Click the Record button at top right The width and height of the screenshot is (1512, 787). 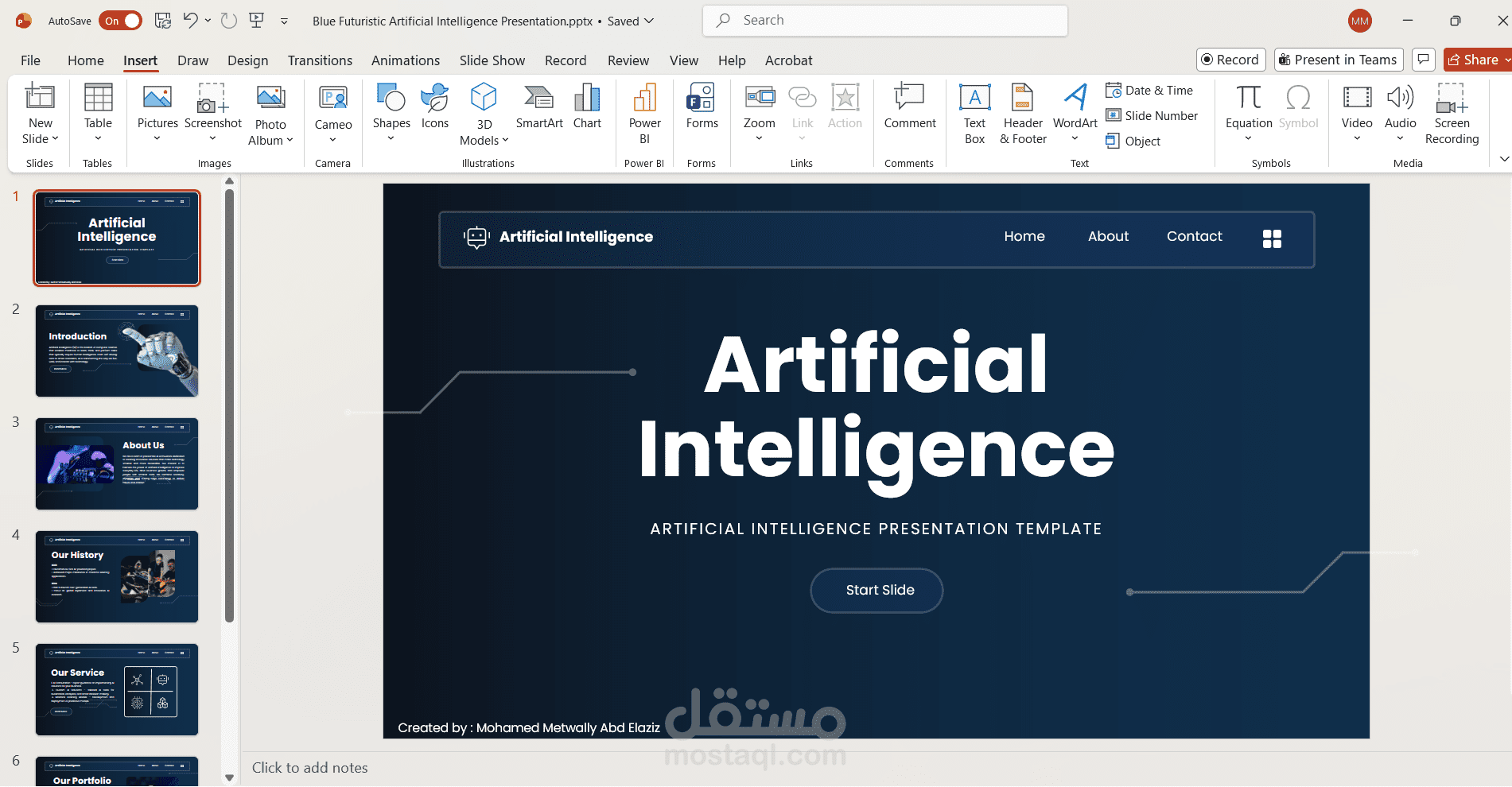pyautogui.click(x=1230, y=60)
